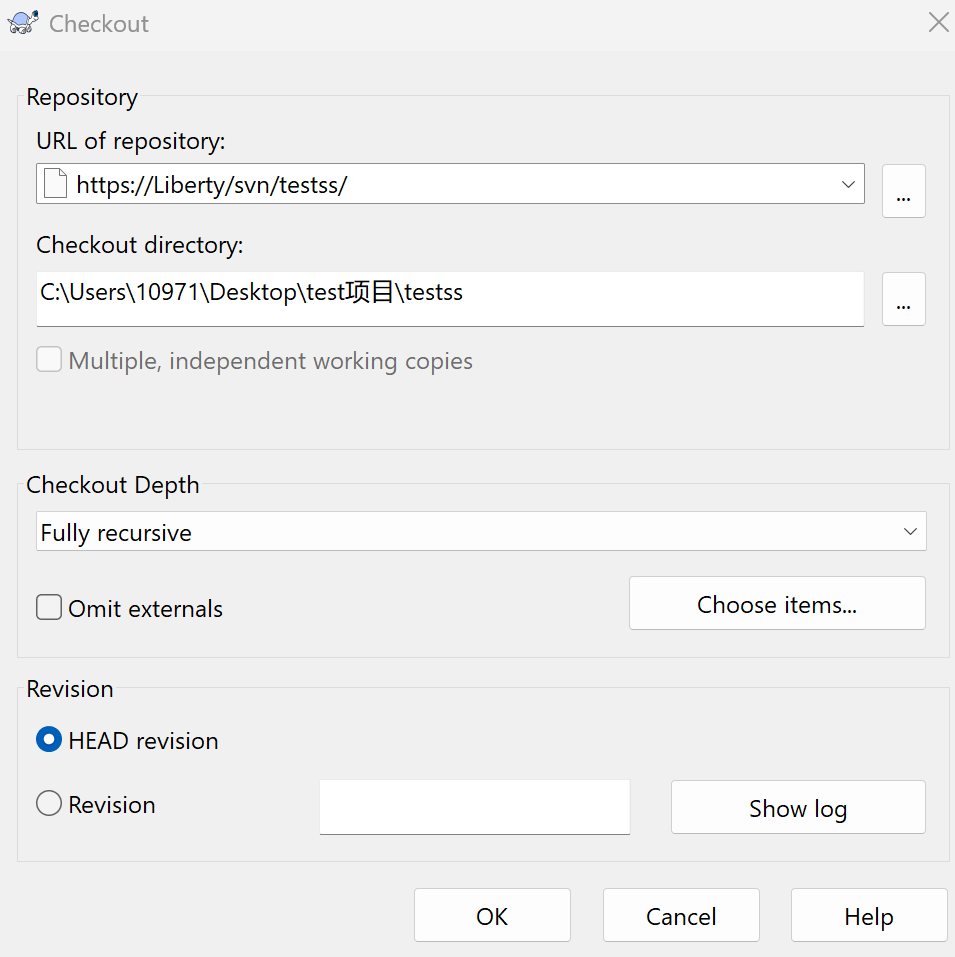Click the repository URL text https://Liberty/svn/testss/

[x=211, y=185]
